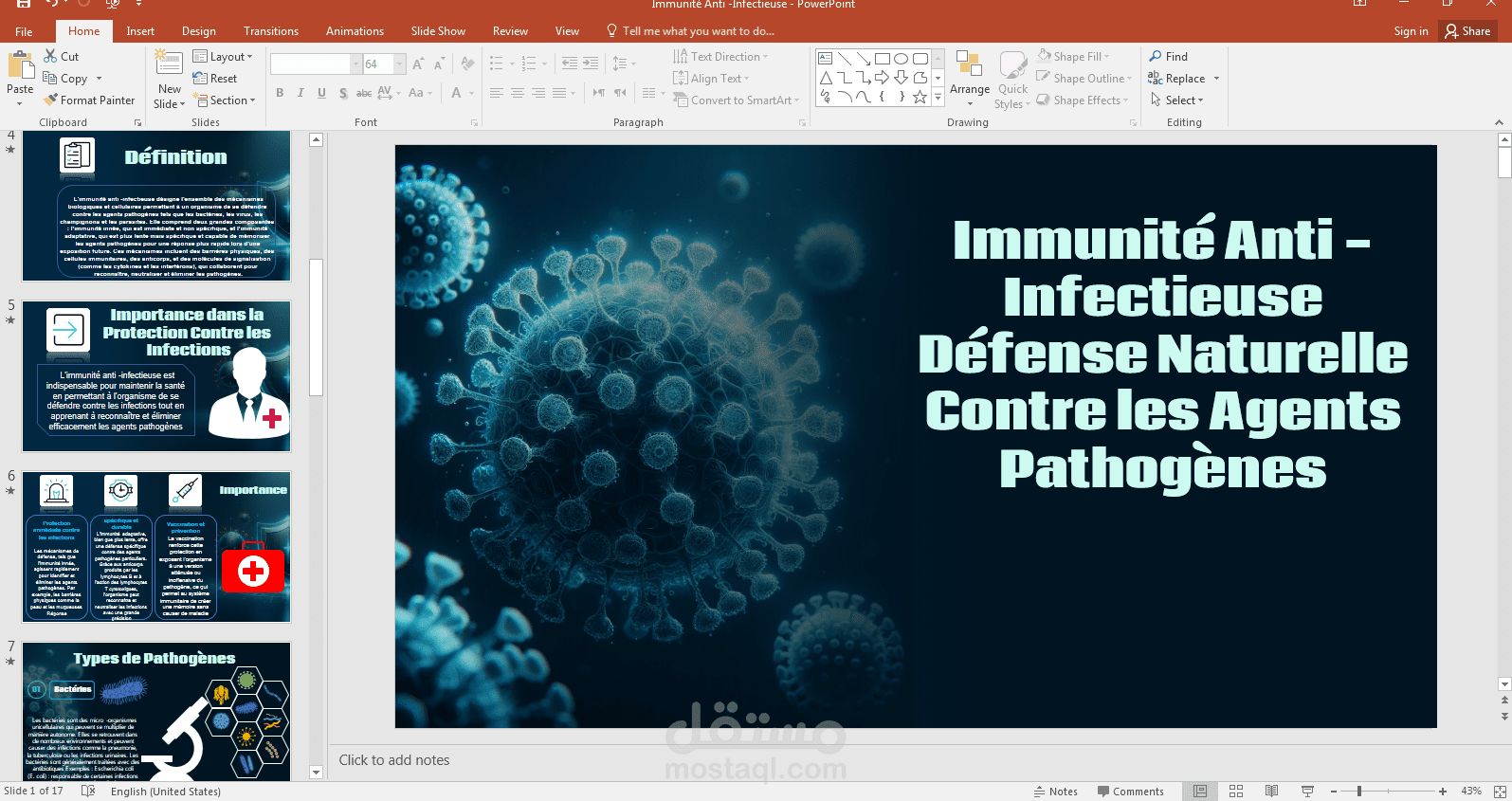Toggle Normal view in status bar
Viewport: 1512px width, 801px height.
[x=1200, y=792]
